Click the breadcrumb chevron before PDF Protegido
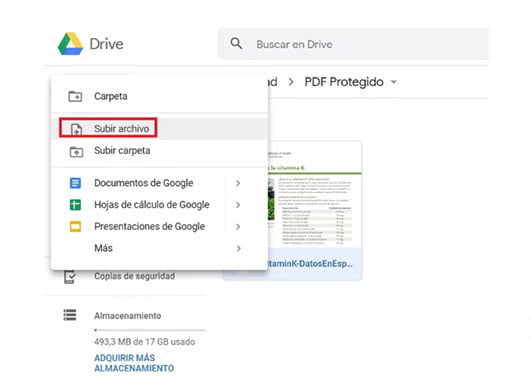The image size is (531, 381). click(291, 82)
